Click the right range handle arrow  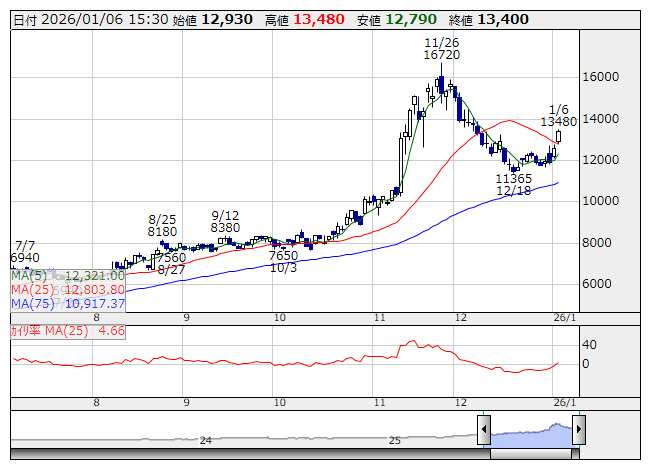[x=579, y=429]
